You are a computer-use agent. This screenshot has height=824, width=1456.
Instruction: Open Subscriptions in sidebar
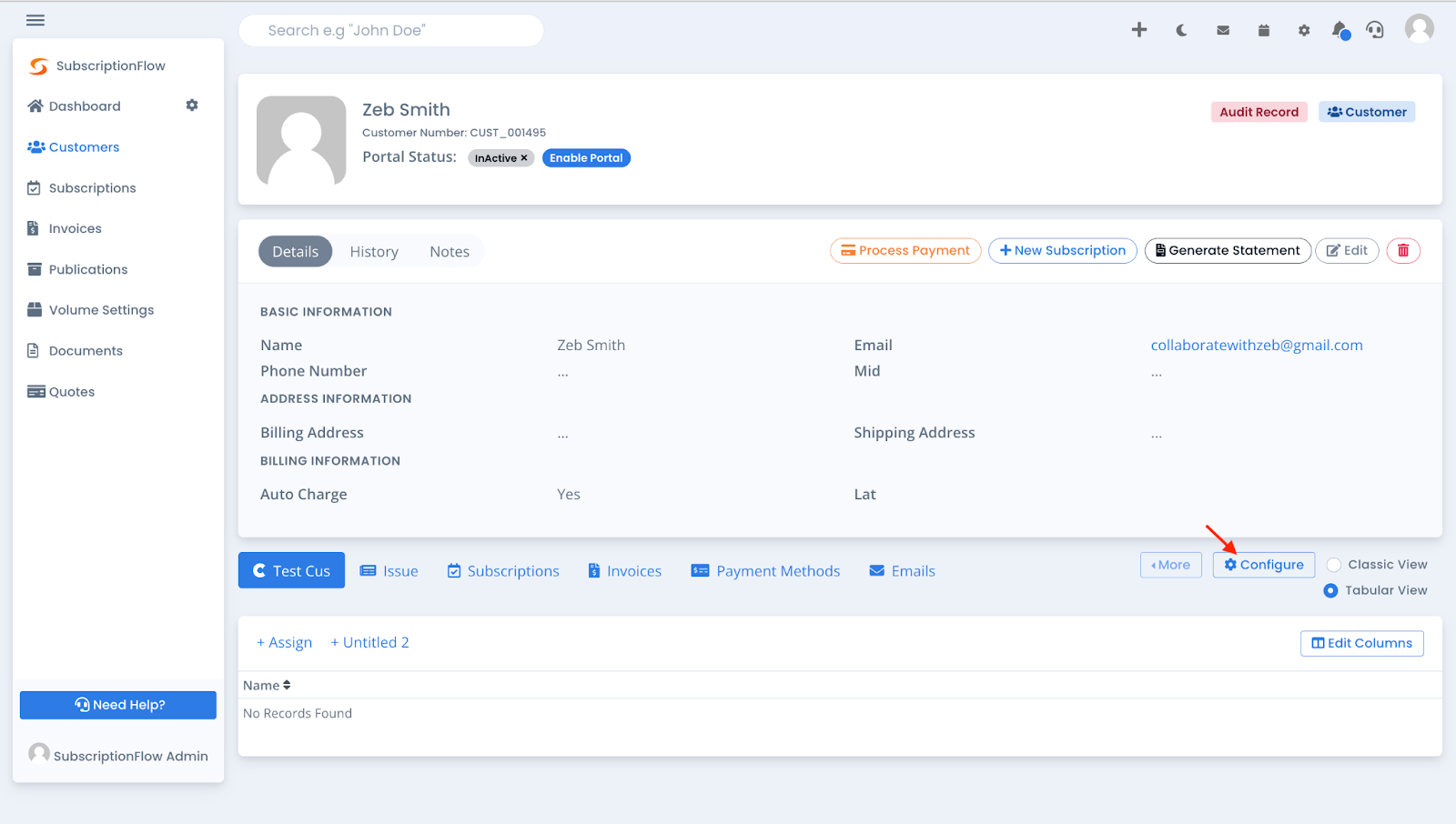[x=82, y=187]
